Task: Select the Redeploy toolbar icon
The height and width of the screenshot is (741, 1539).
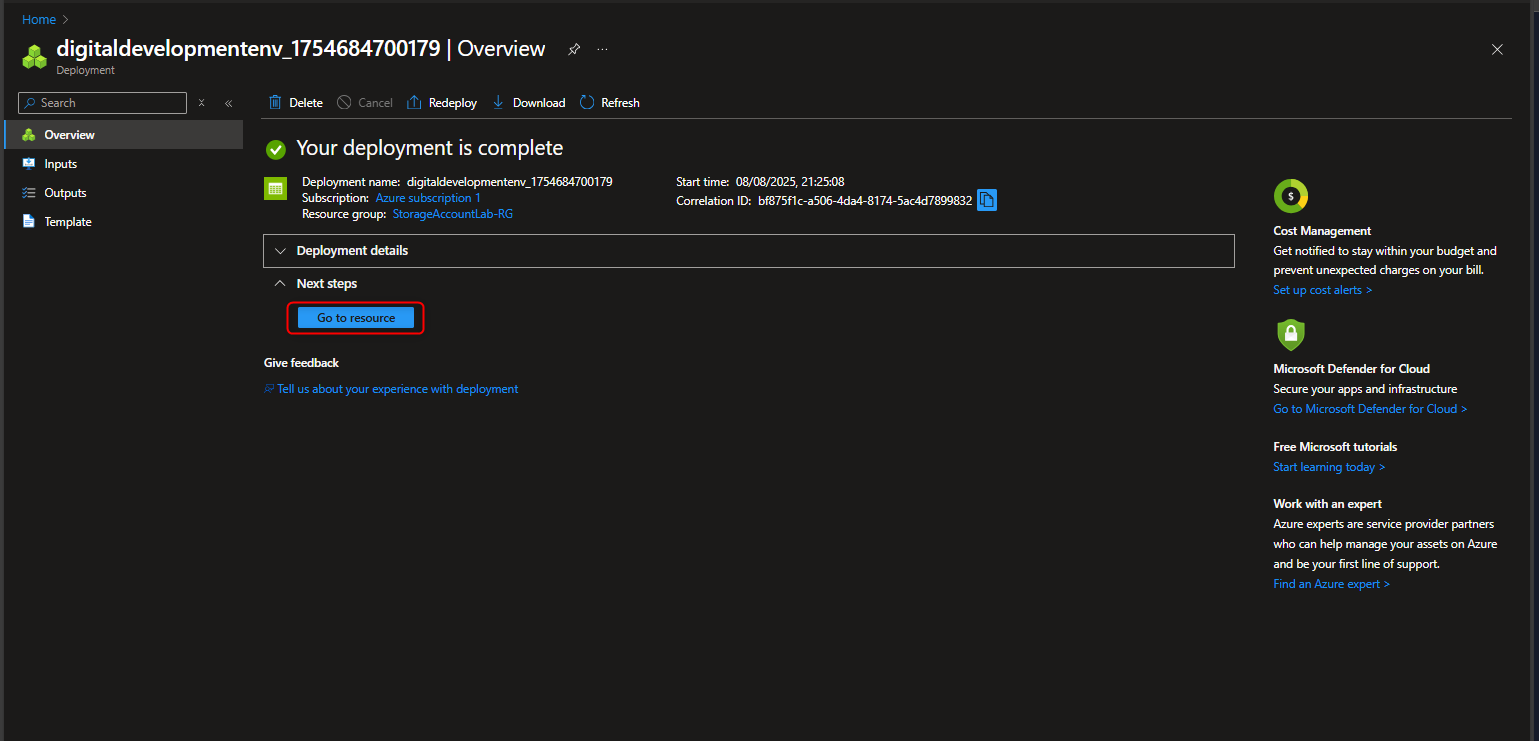Action: pos(413,102)
